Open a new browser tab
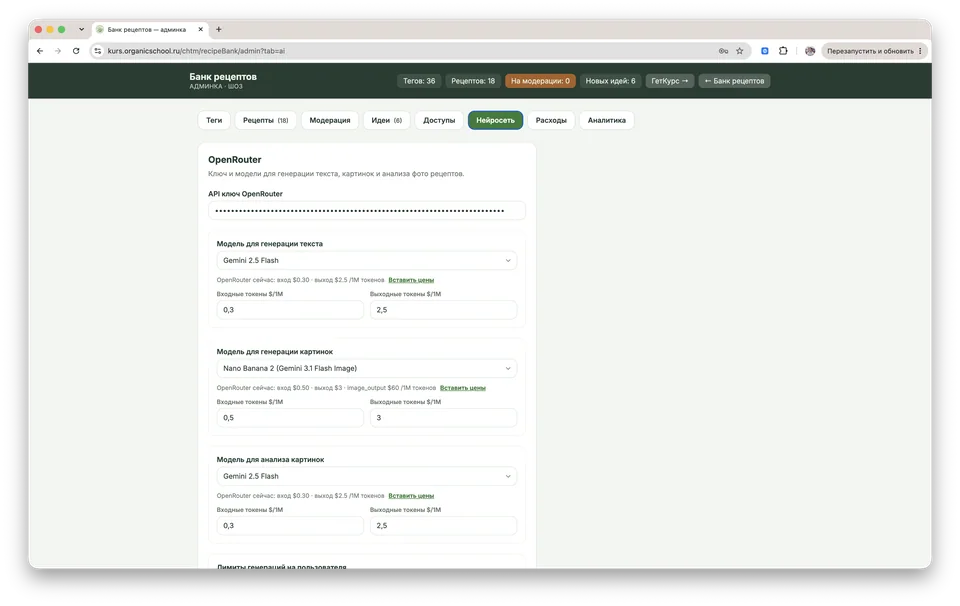This screenshot has width=960, height=606. coord(219,29)
